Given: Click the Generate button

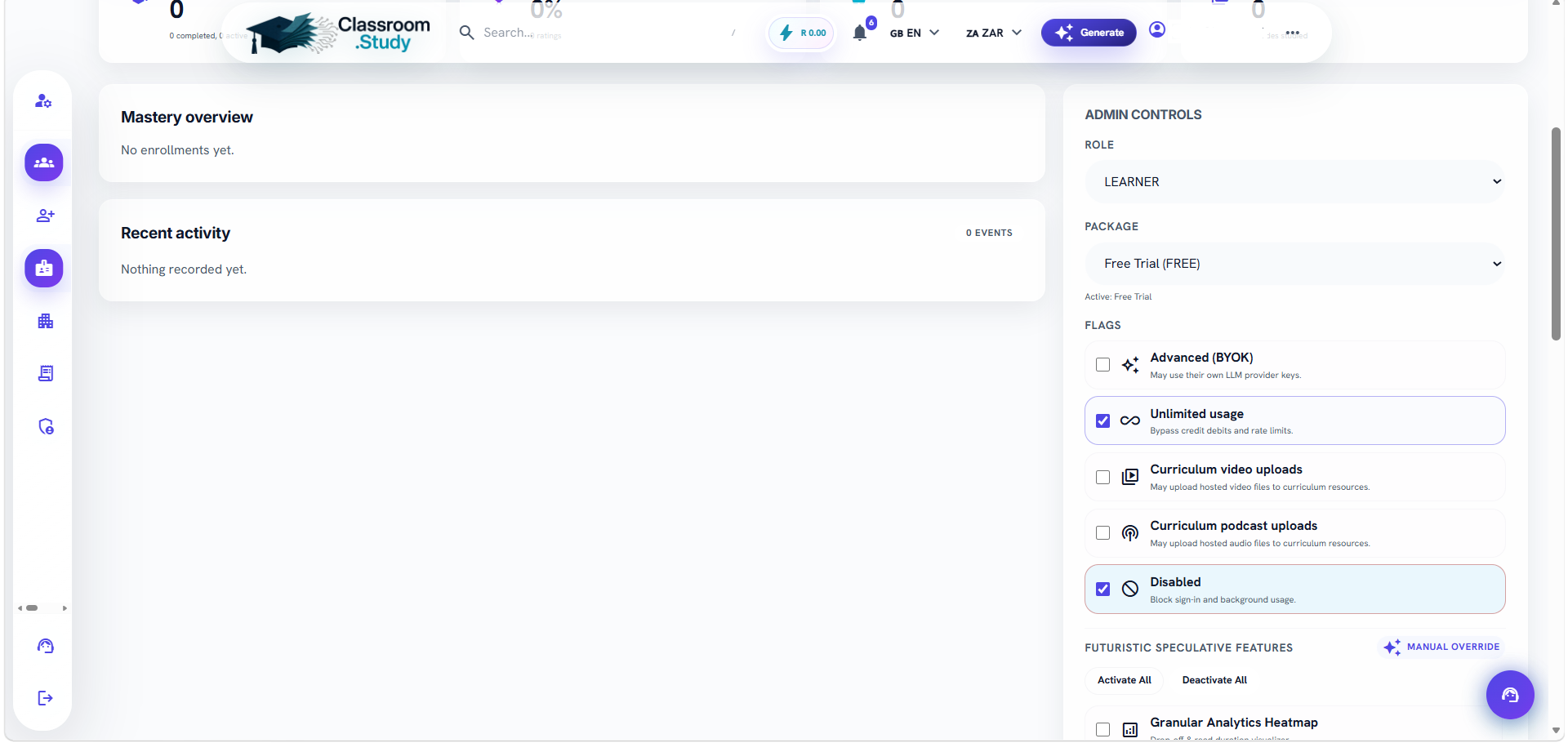Looking at the screenshot, I should (x=1089, y=33).
